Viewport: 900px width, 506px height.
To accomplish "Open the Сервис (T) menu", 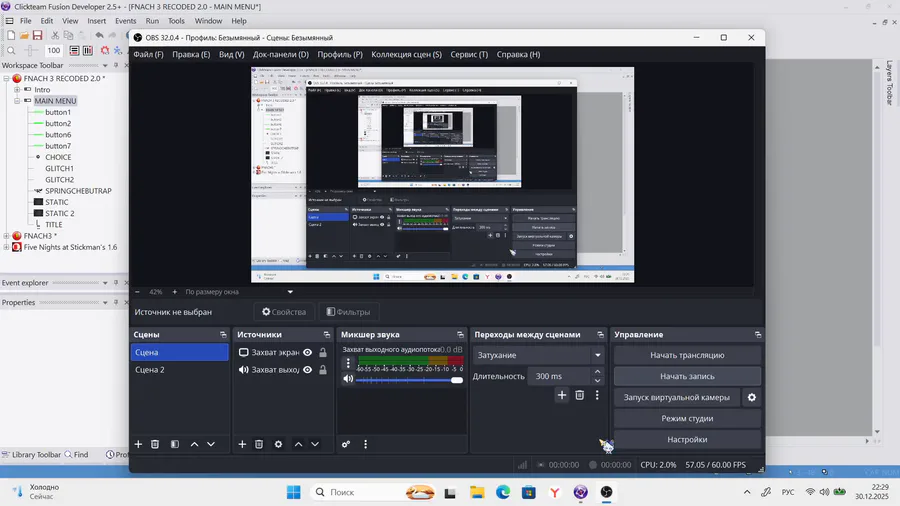I will [469, 55].
